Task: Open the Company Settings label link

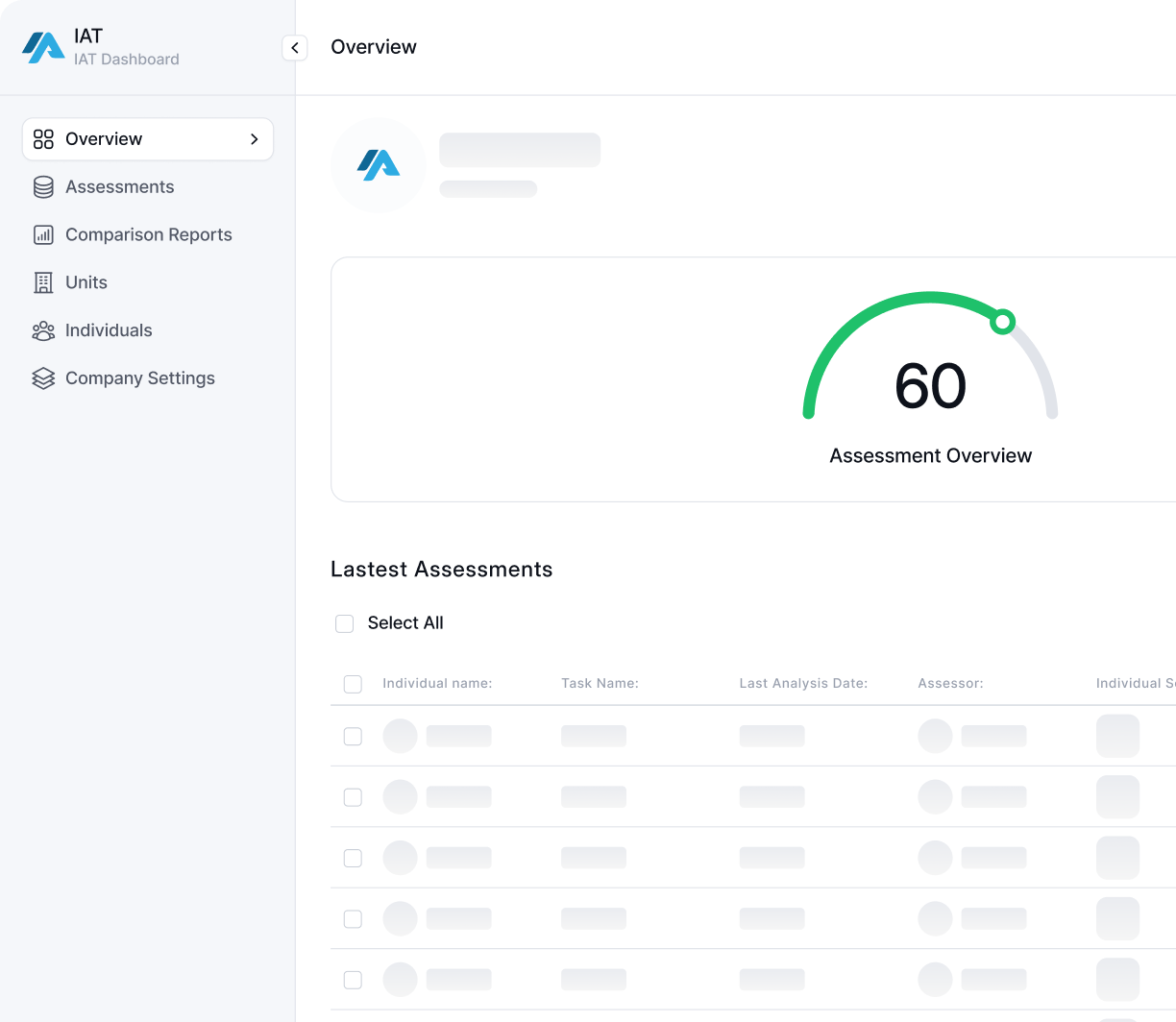Action: pos(140,378)
